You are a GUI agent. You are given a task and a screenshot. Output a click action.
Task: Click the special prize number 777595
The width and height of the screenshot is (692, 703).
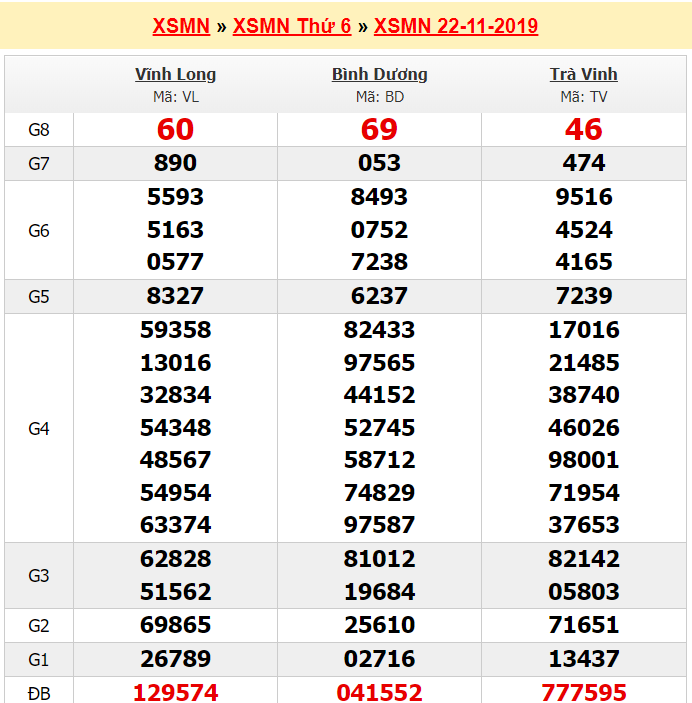583,693
